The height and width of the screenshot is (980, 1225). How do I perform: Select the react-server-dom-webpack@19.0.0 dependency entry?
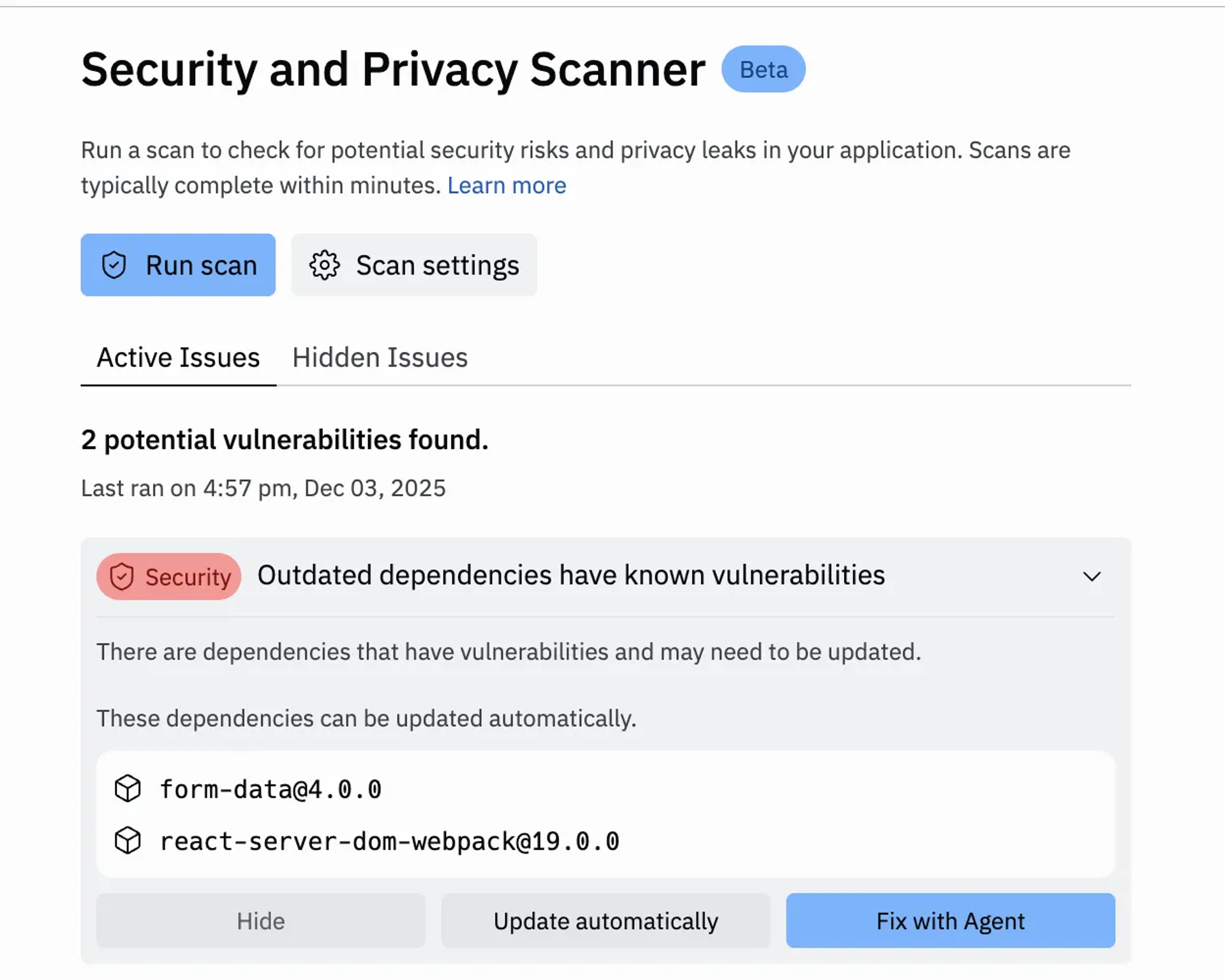390,841
